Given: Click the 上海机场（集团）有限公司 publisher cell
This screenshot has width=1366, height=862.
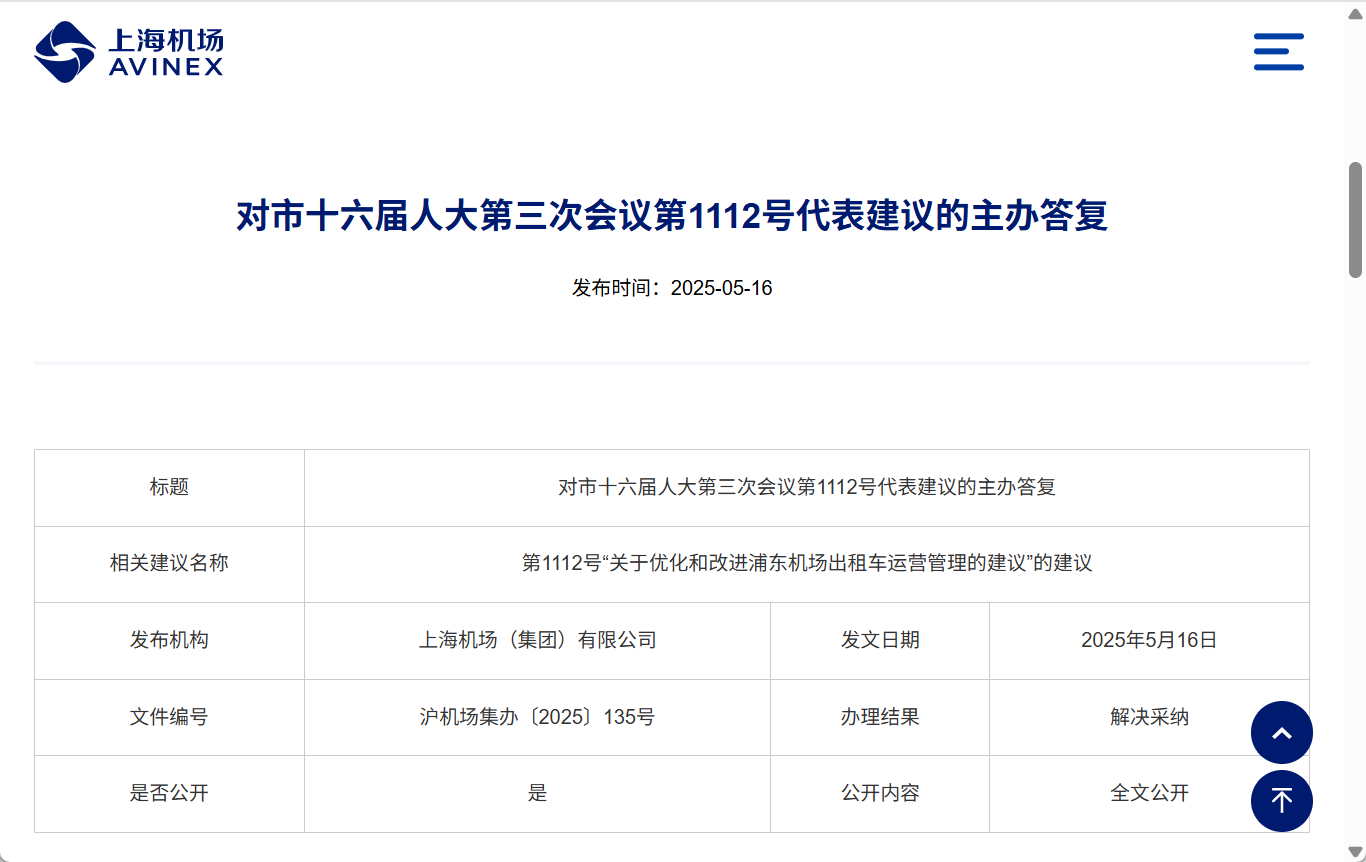Looking at the screenshot, I should (537, 640).
